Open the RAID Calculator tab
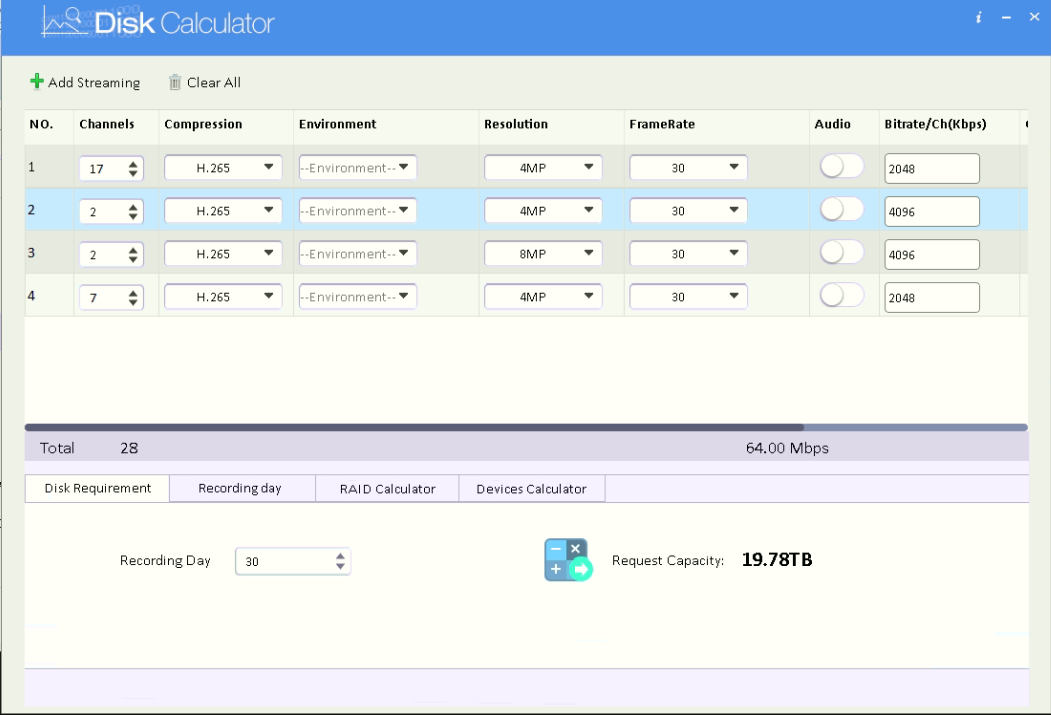The width and height of the screenshot is (1051, 715). [x=387, y=489]
